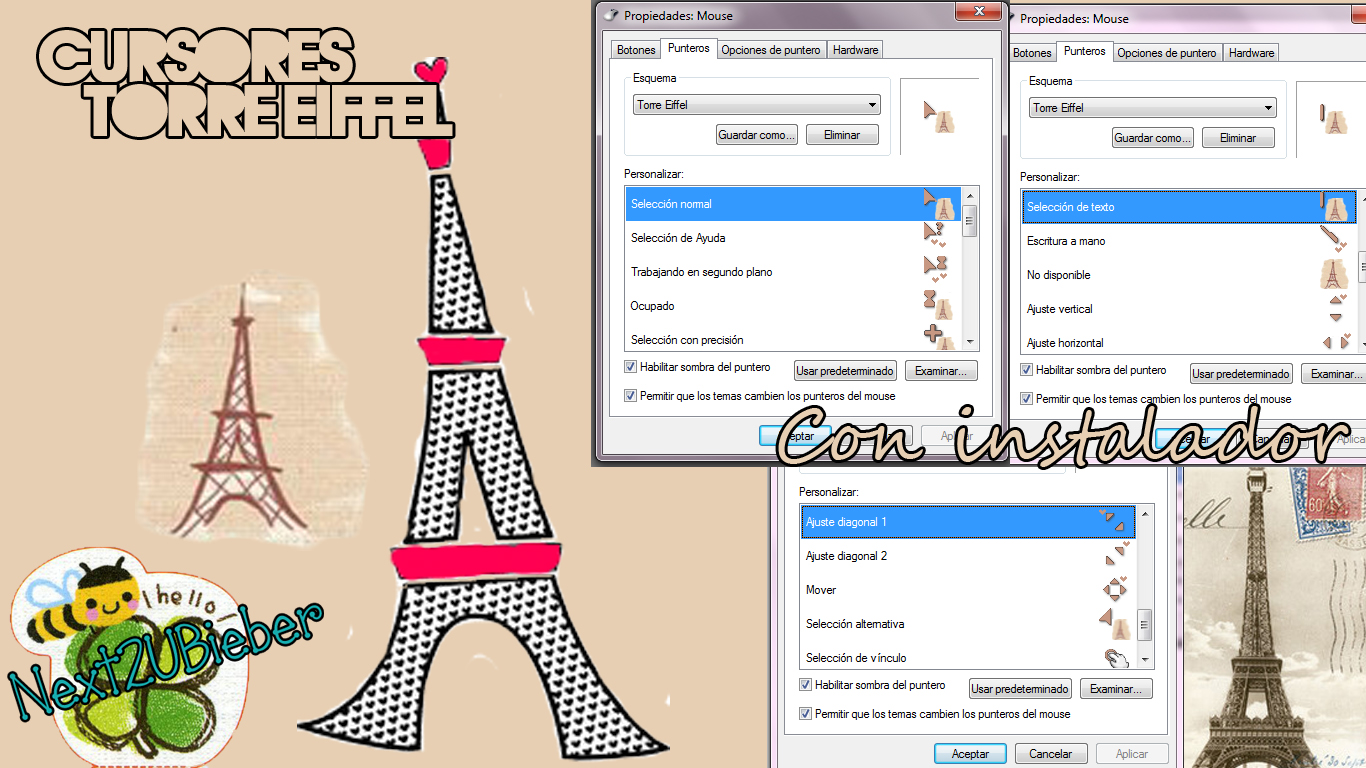Click the Selección alternativa cursor icon
This screenshot has height=768, width=1366.
(x=1115, y=624)
